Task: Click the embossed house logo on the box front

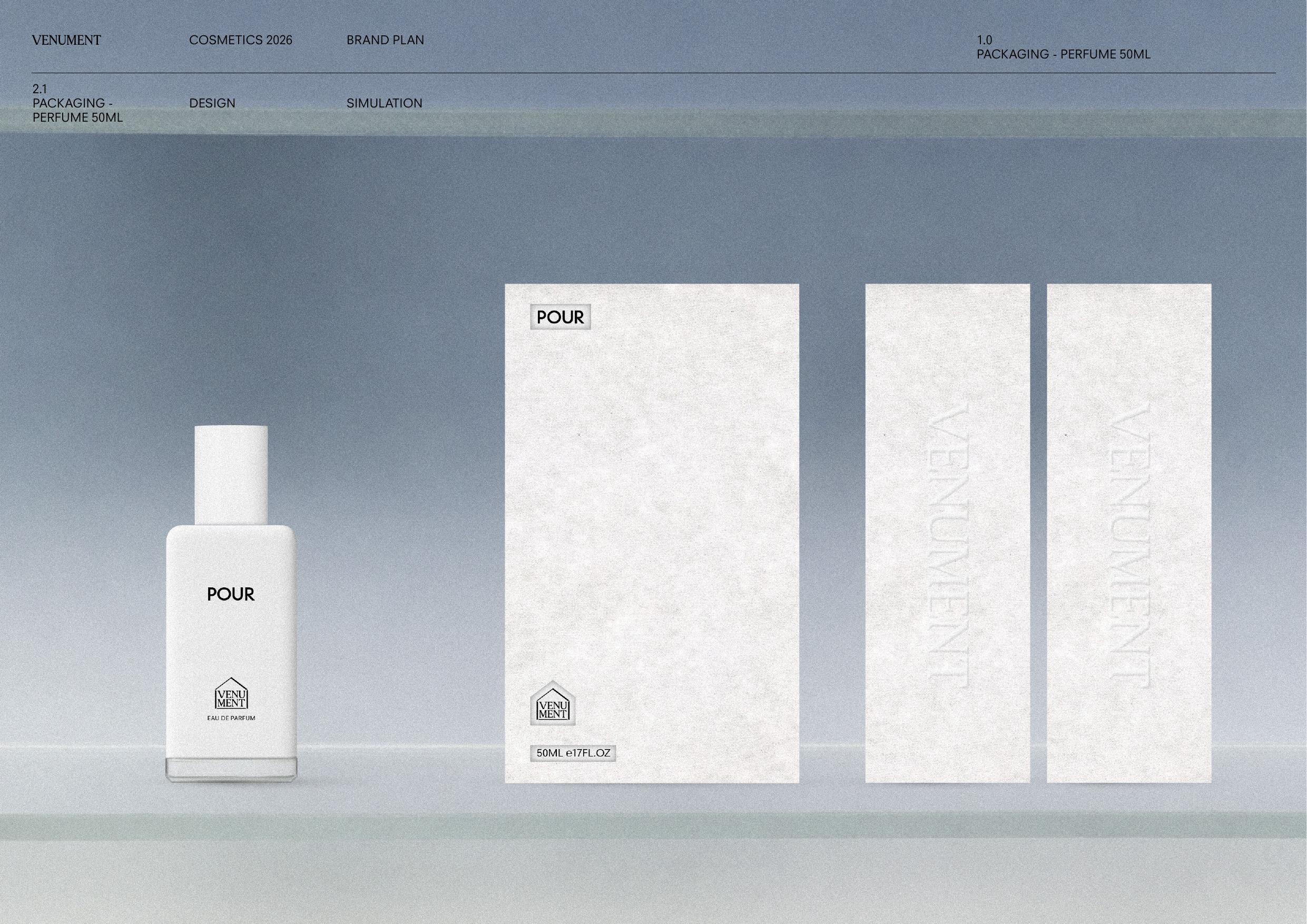Action: (x=553, y=703)
